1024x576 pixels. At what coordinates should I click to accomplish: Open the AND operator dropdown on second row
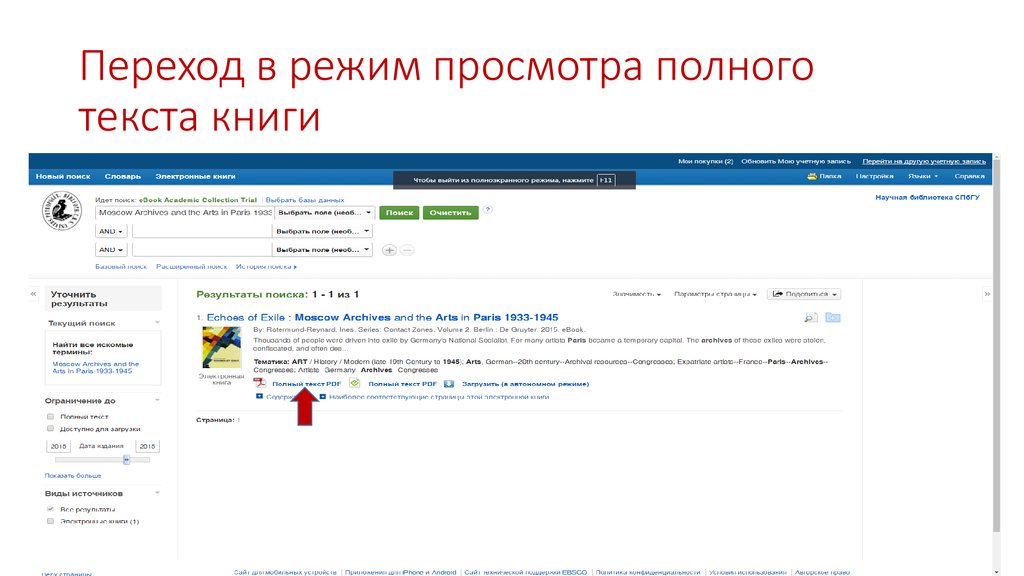[x=111, y=231]
